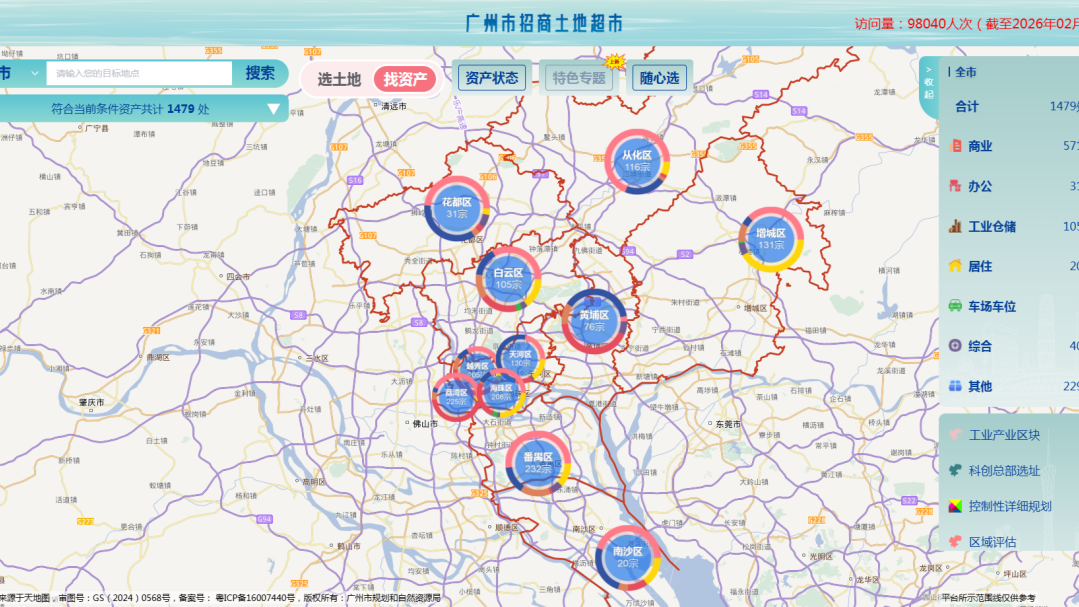Click the 车场车位 parking car icon
Image resolution: width=1079 pixels, height=607 pixels.
click(955, 306)
